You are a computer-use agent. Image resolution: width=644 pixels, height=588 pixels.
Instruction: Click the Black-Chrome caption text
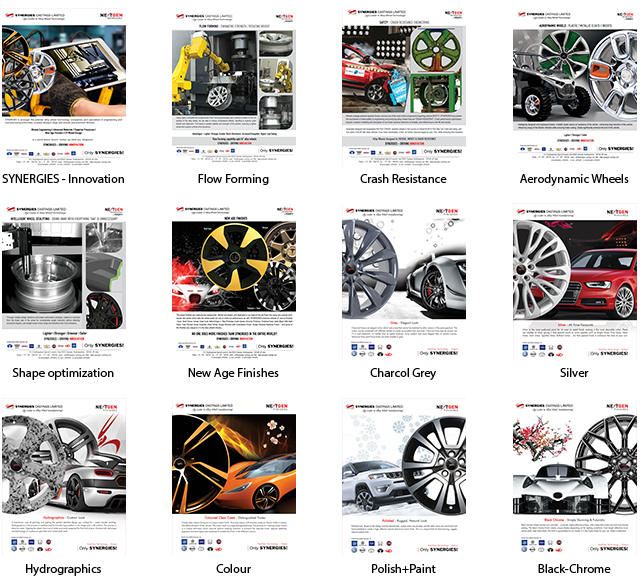[x=574, y=569]
